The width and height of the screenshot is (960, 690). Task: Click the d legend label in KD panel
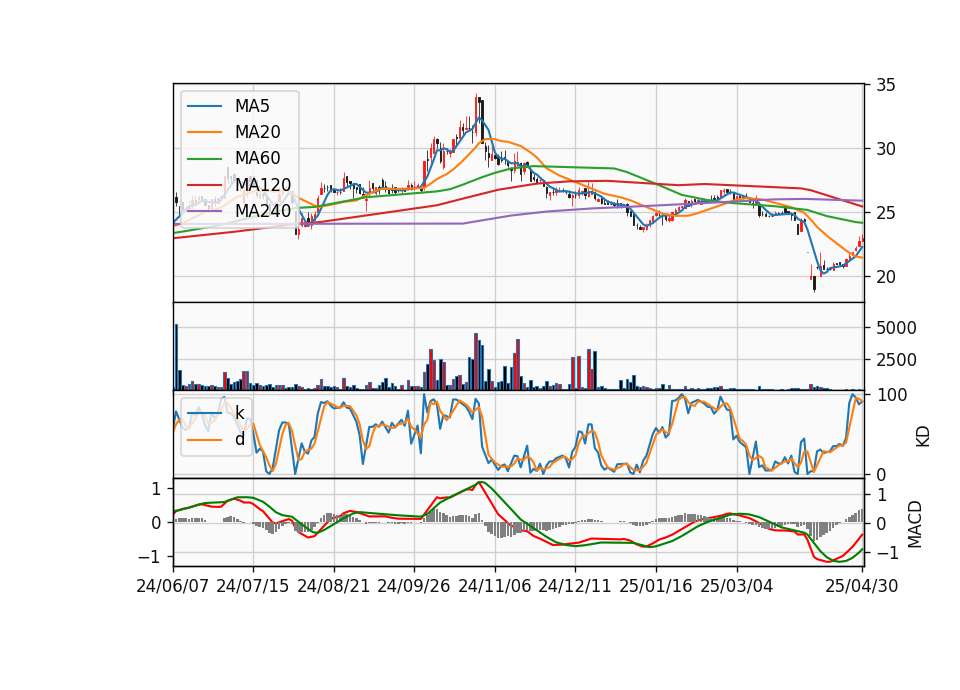[239, 439]
